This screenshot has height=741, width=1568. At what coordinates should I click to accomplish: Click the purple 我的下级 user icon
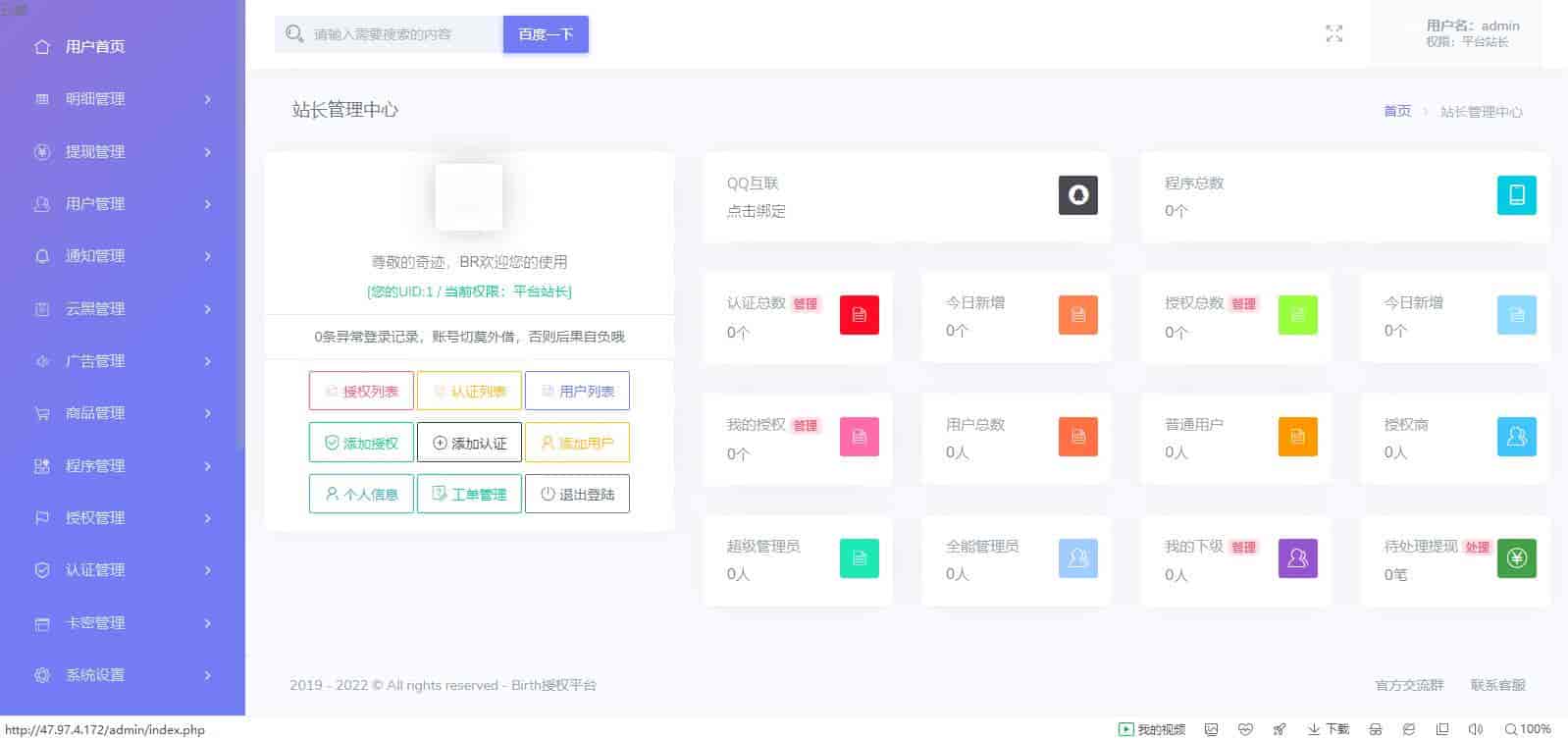(x=1297, y=558)
